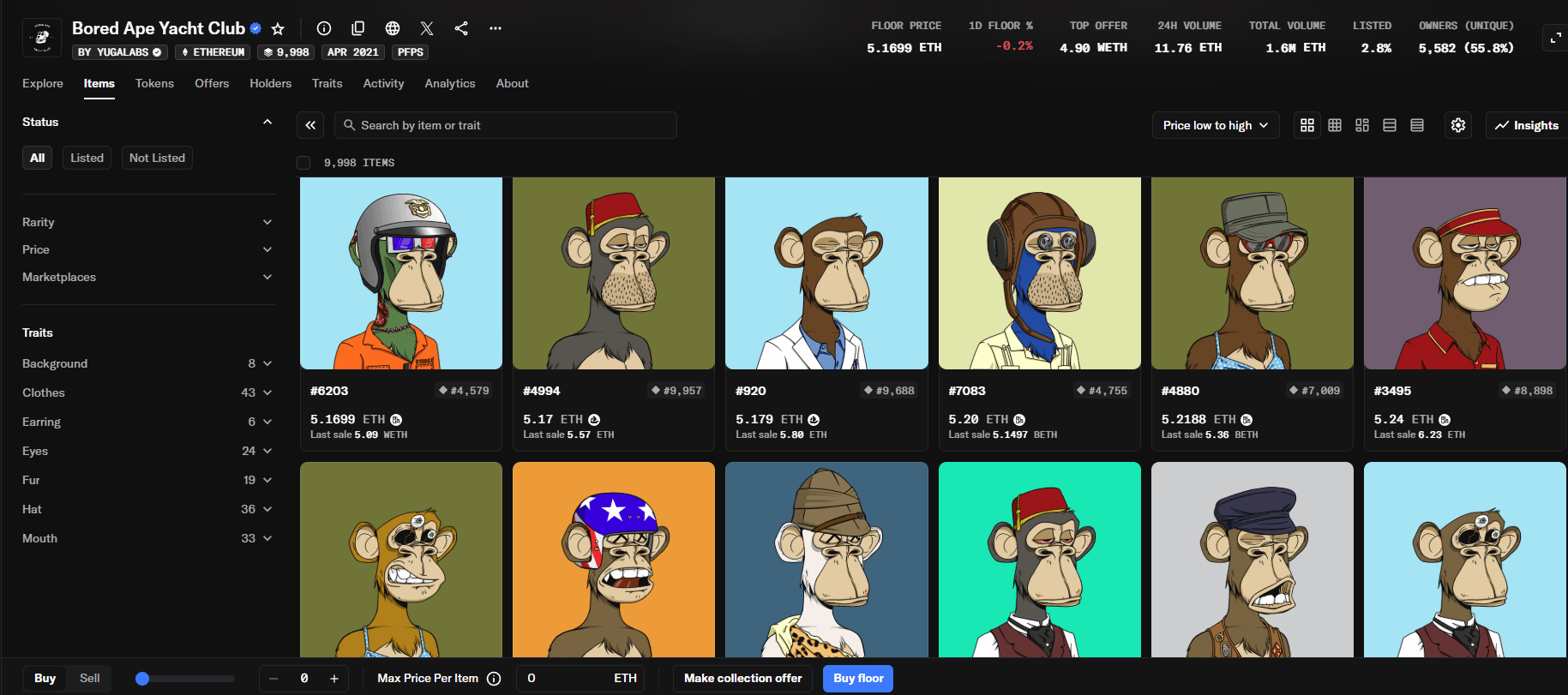Click the BY YUGALABS creator tag
The height and width of the screenshot is (695, 1568).
tap(120, 52)
